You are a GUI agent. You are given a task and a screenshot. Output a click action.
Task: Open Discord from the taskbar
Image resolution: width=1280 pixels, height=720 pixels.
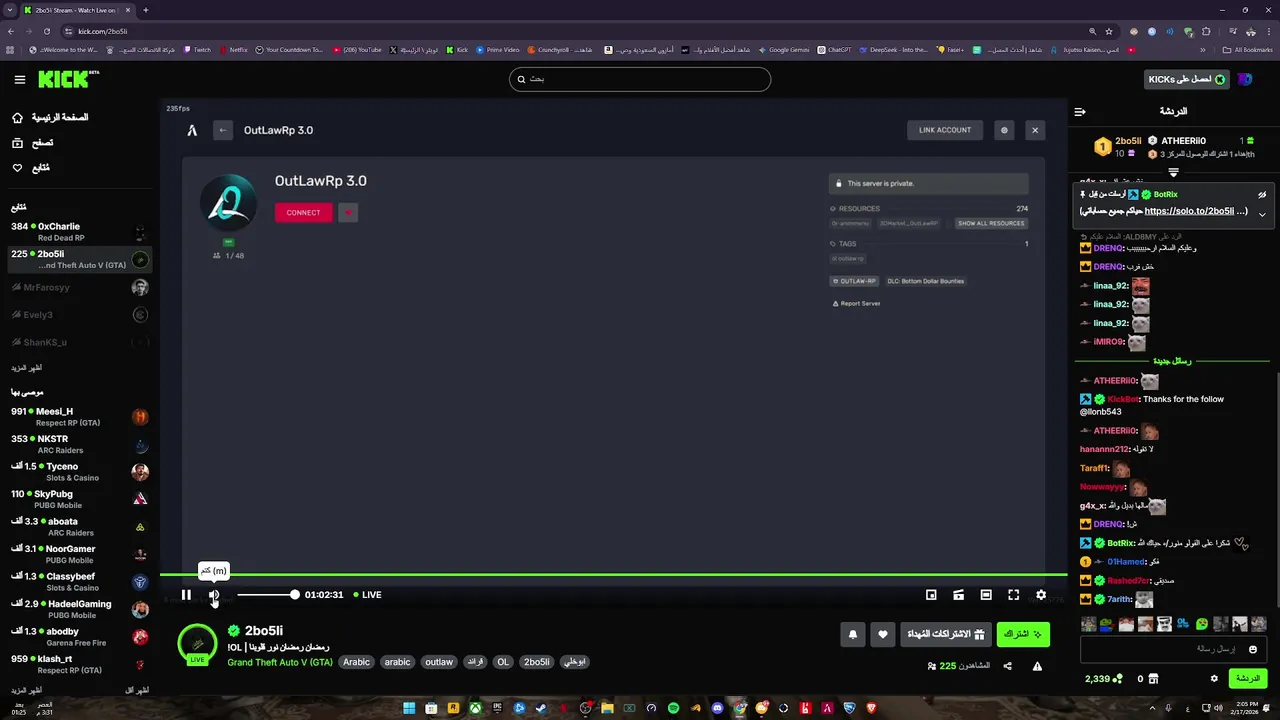click(x=717, y=708)
